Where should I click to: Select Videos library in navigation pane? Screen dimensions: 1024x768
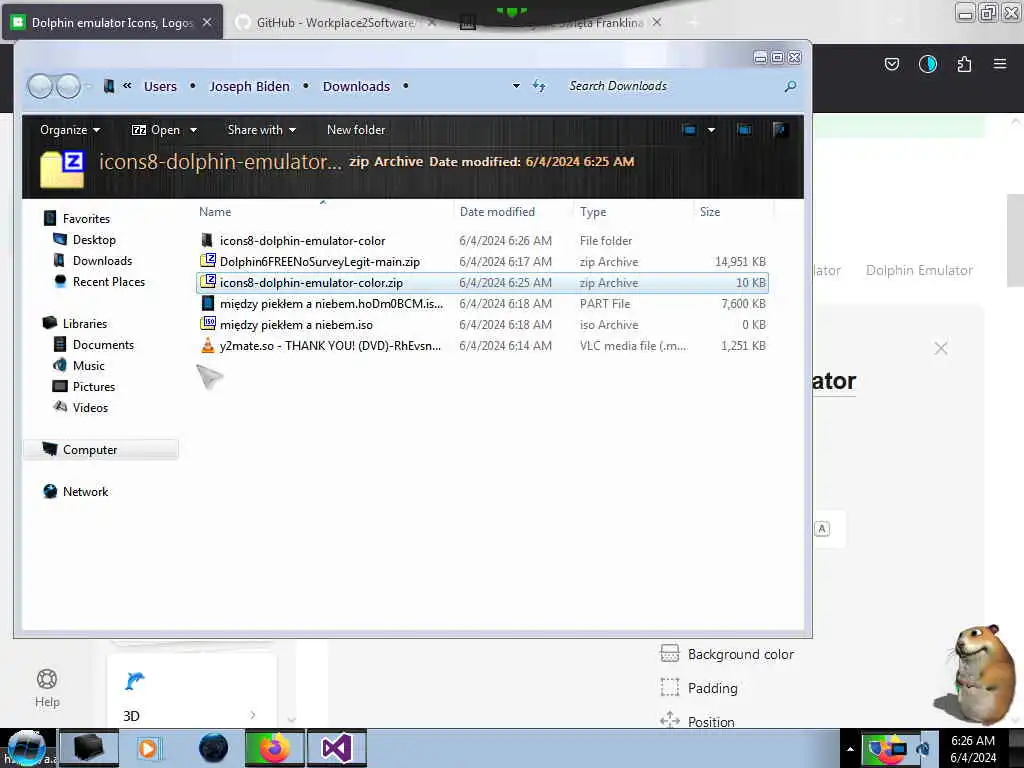click(90, 407)
